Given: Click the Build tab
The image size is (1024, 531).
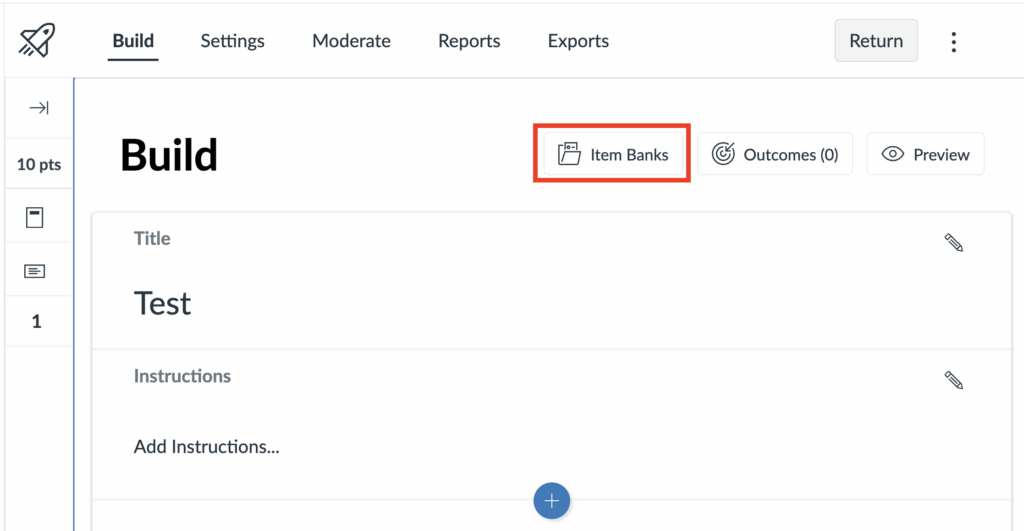Looking at the screenshot, I should 133,41.
